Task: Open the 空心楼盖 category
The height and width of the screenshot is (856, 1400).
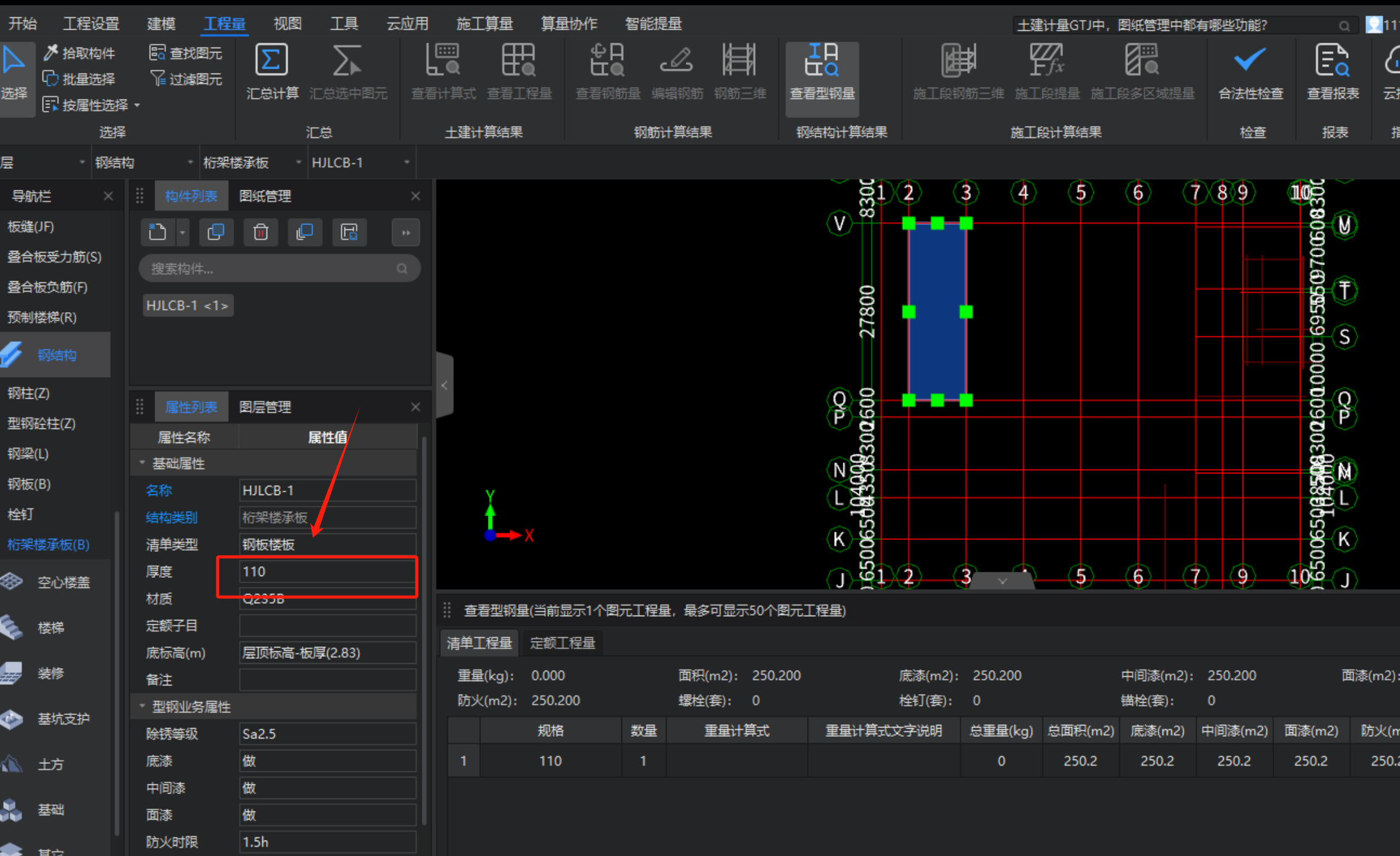Action: coord(55,582)
